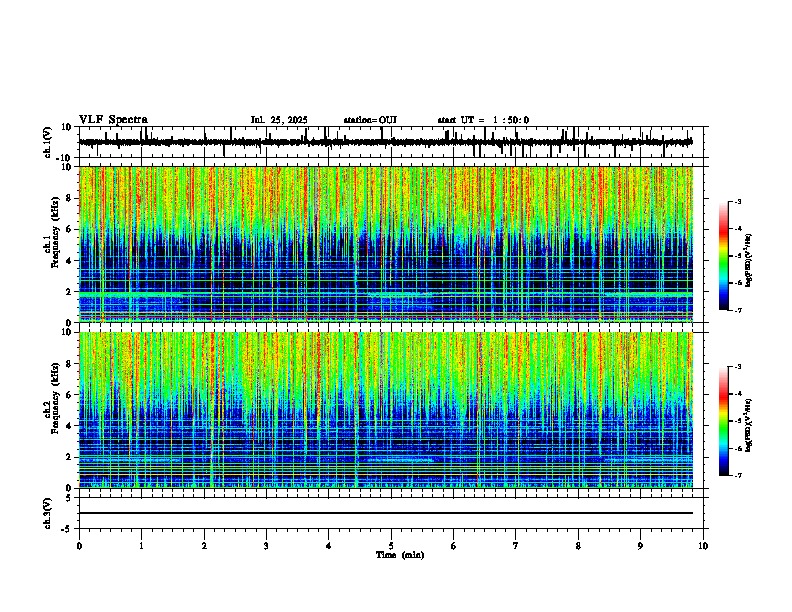792x612 pixels.
Task: Click time axis tick label "3"
Action: pyautogui.click(x=266, y=546)
